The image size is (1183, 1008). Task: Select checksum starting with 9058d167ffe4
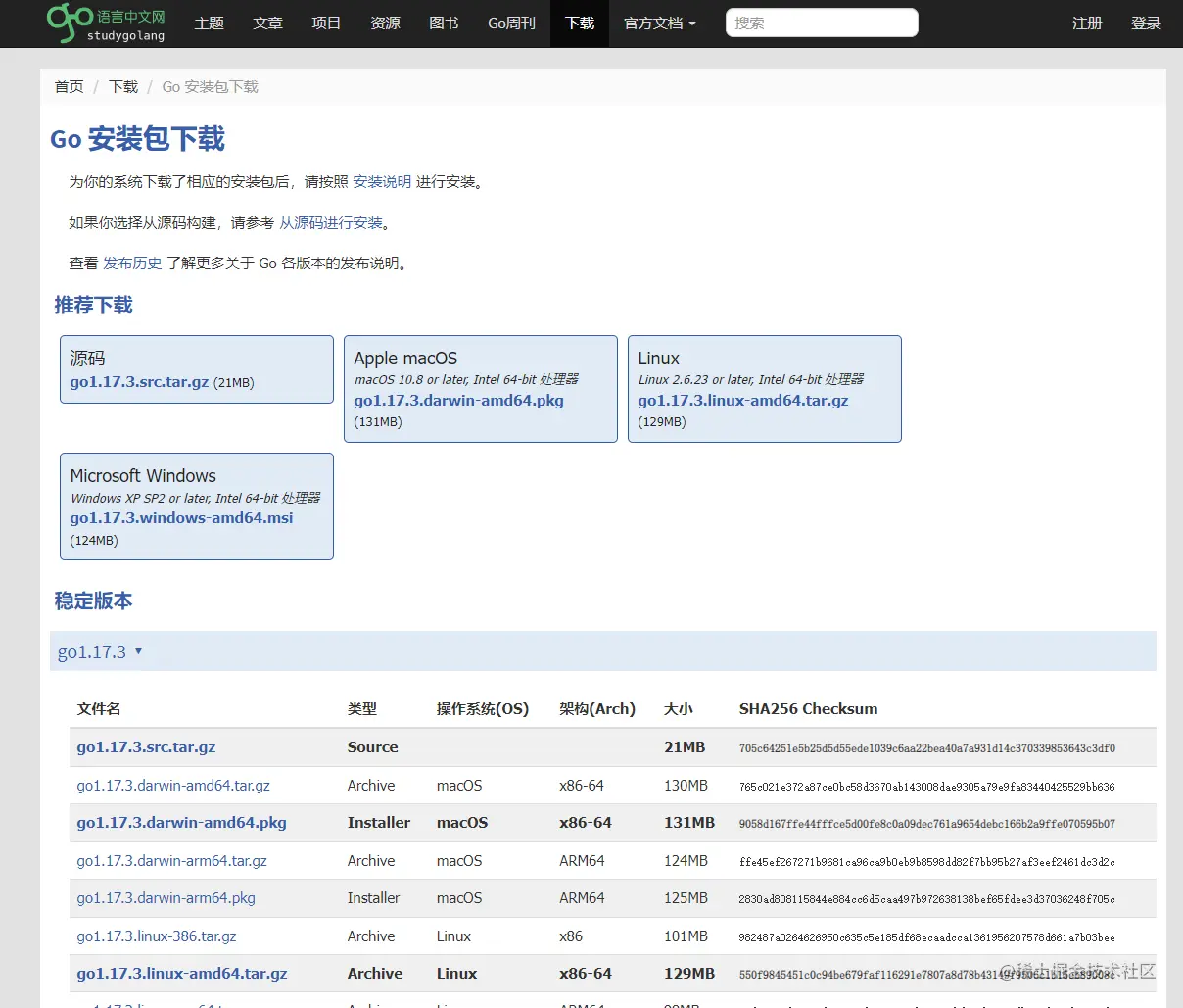click(926, 824)
